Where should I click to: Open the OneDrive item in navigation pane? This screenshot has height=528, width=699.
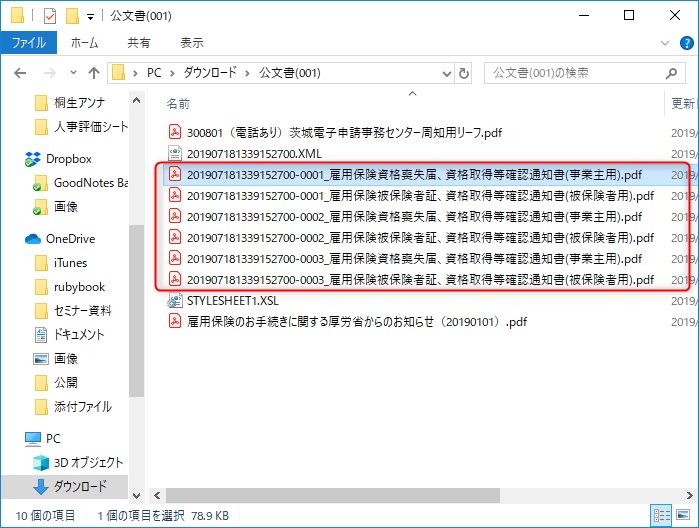point(68,238)
